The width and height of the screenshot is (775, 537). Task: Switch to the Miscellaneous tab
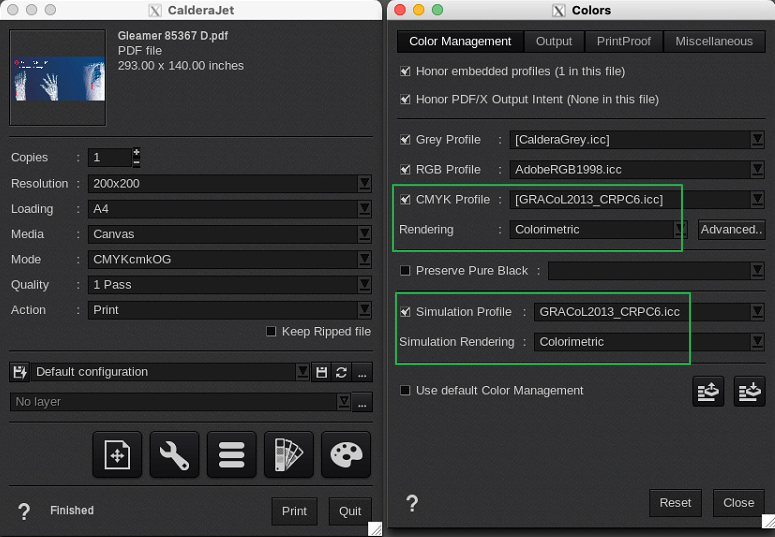tap(713, 41)
